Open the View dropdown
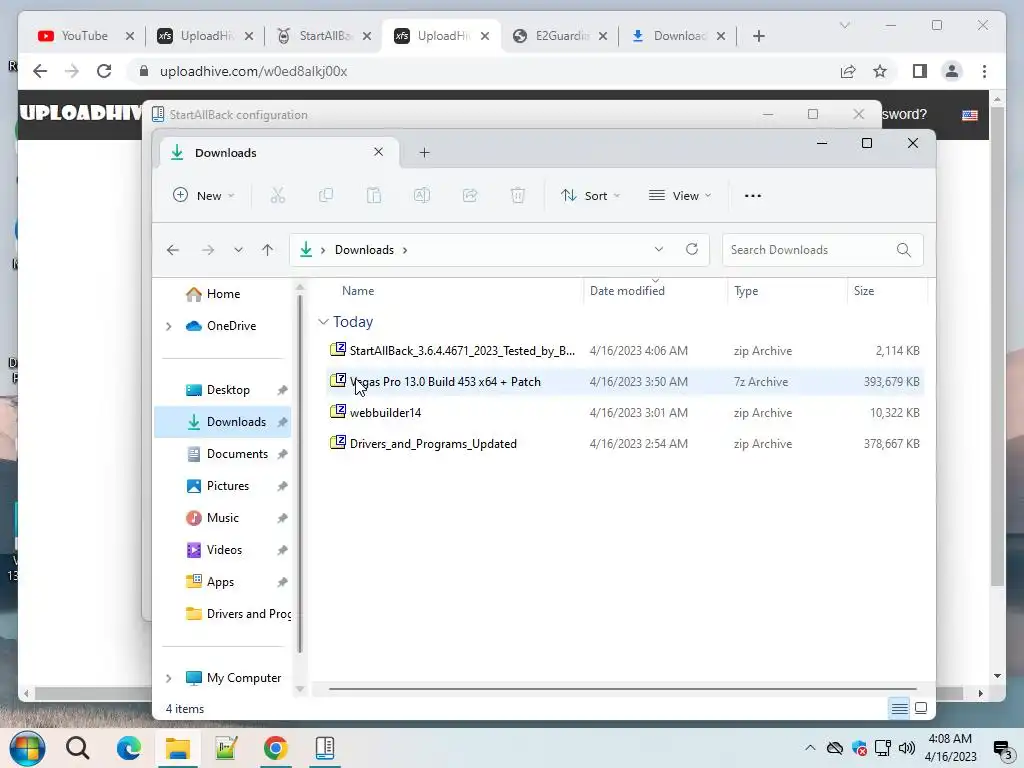 coord(680,195)
